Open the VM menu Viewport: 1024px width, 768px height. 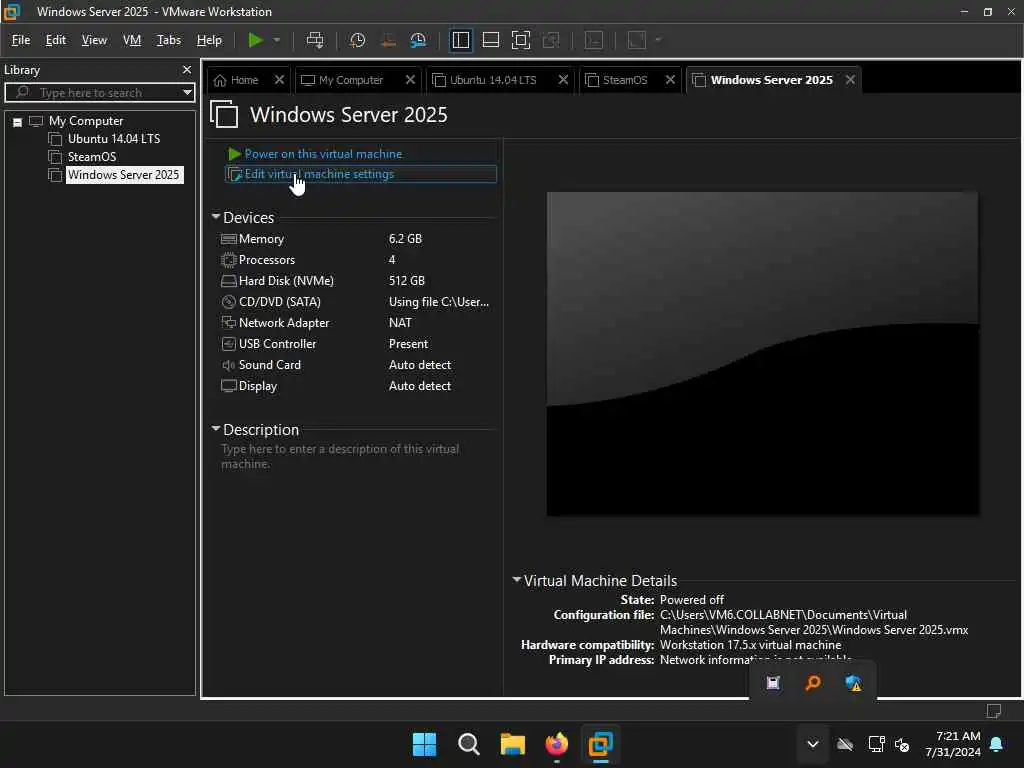132,40
